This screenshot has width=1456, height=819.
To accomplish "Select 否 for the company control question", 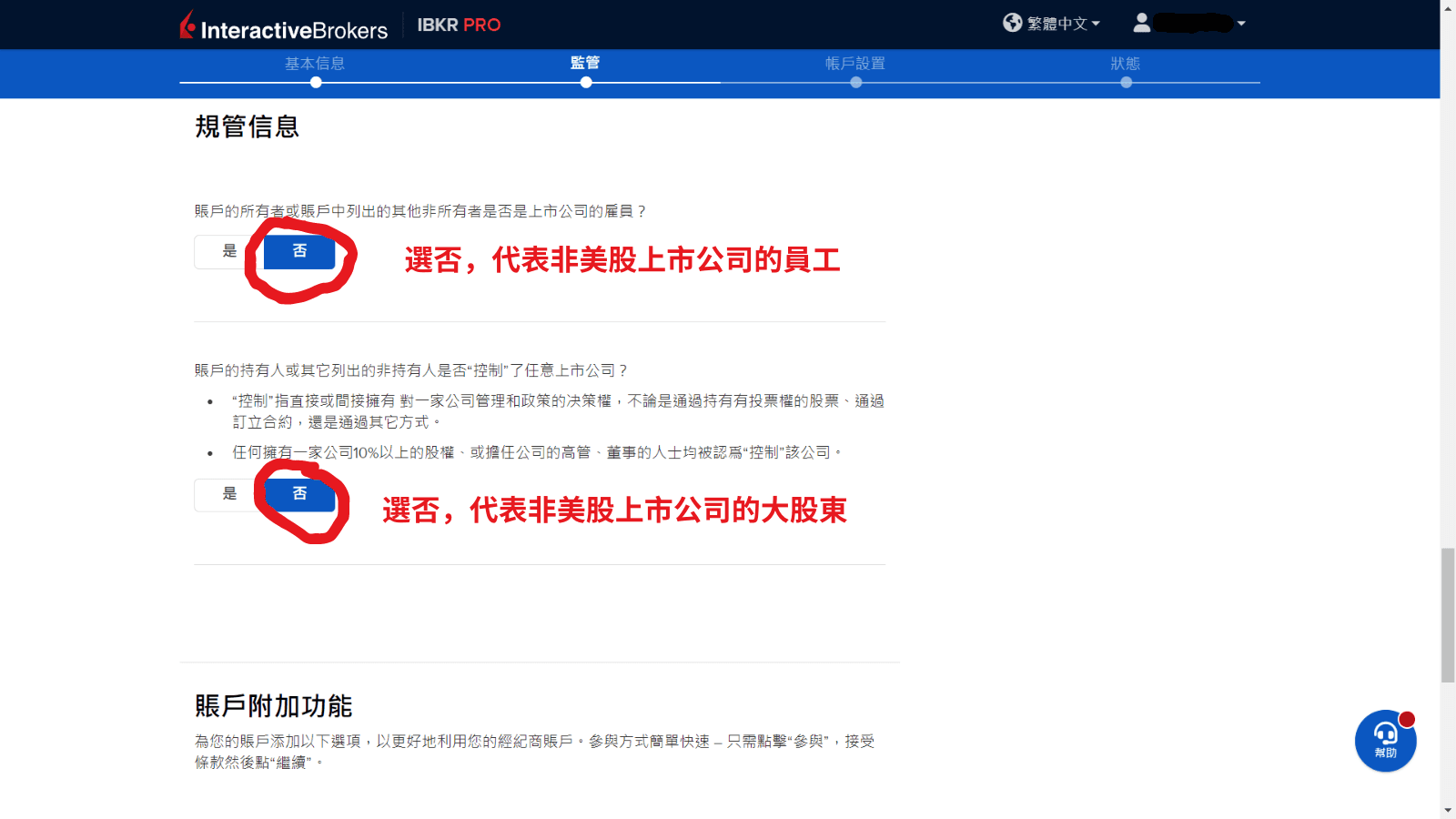I will point(300,494).
